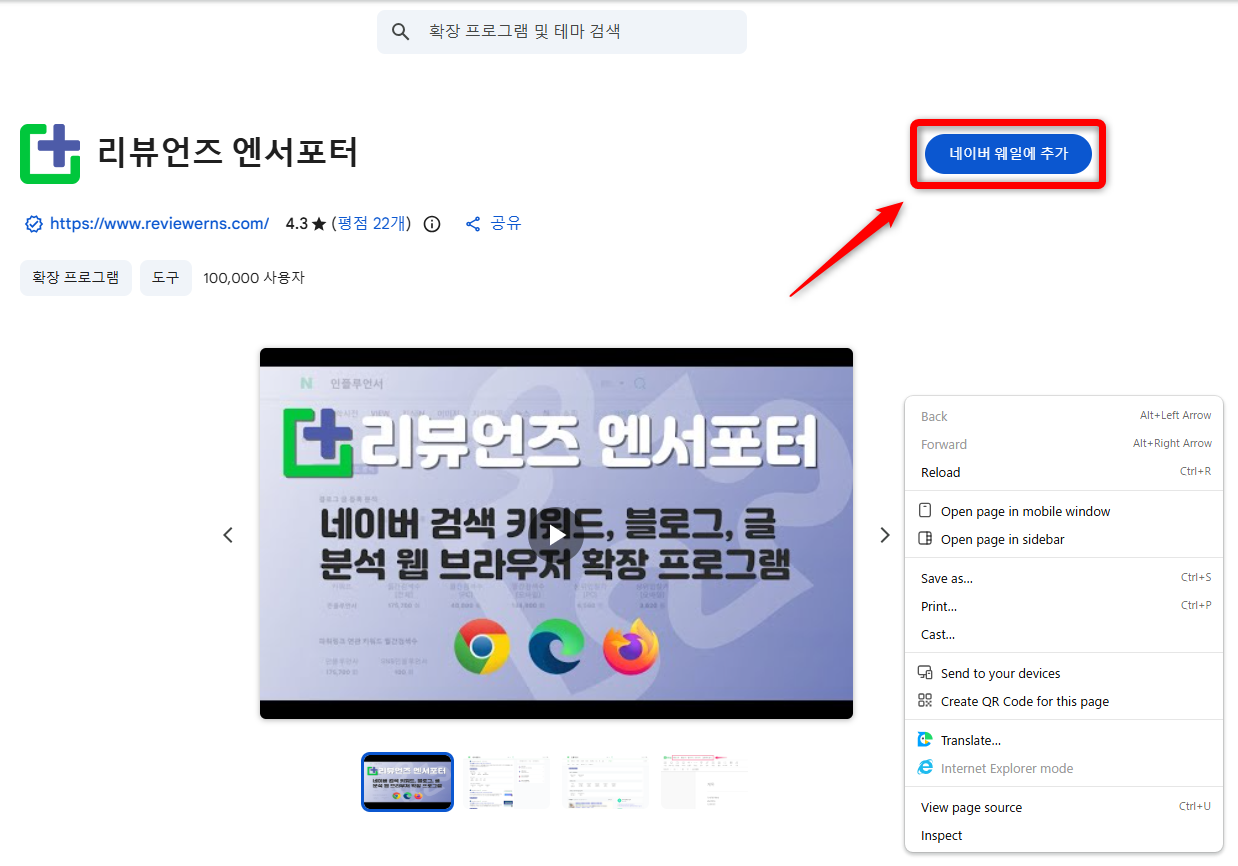This screenshot has height=866, width=1238.
Task: Click the rating info circle icon
Action: pos(432,224)
